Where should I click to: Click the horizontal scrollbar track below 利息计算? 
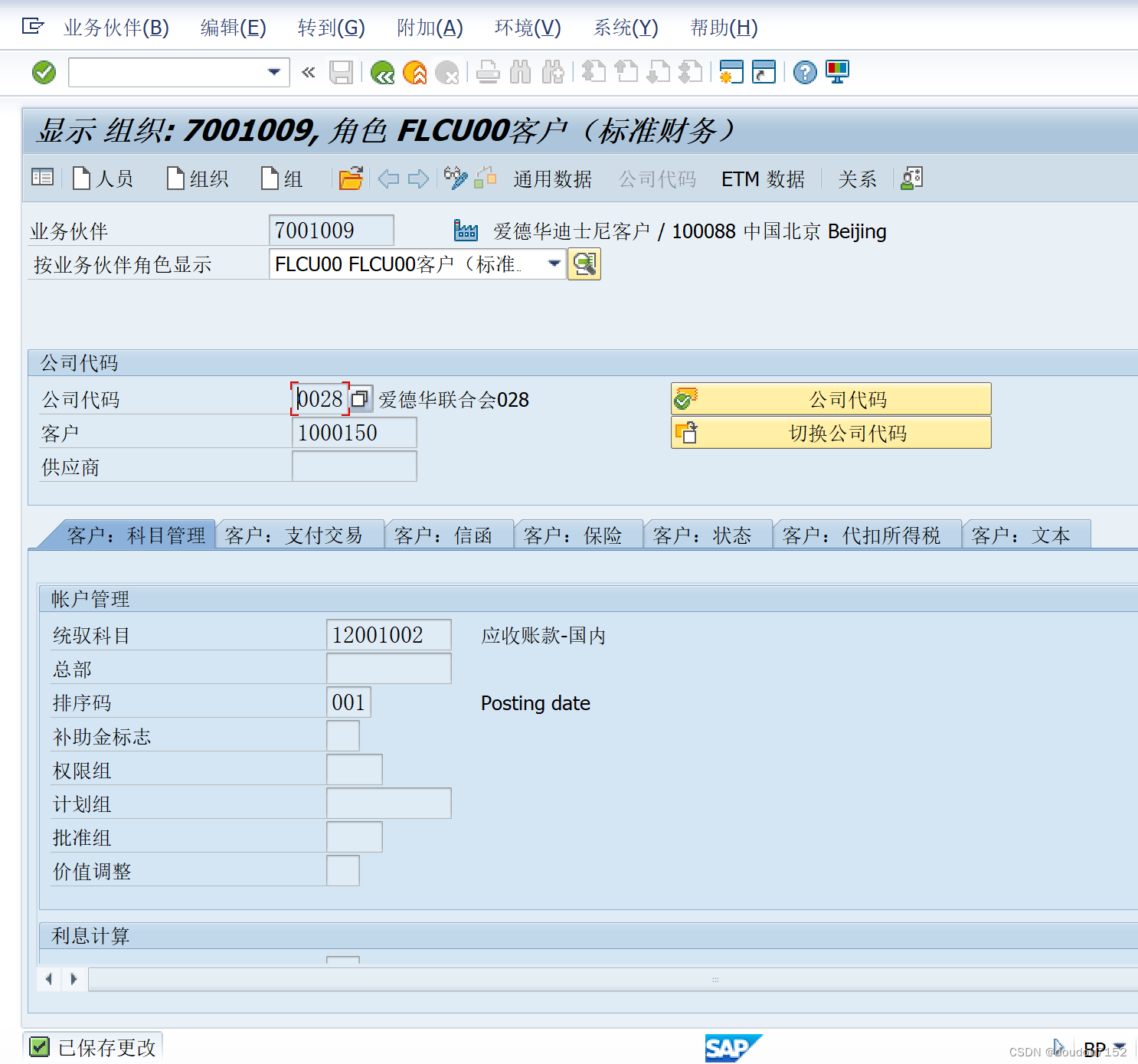point(613,979)
